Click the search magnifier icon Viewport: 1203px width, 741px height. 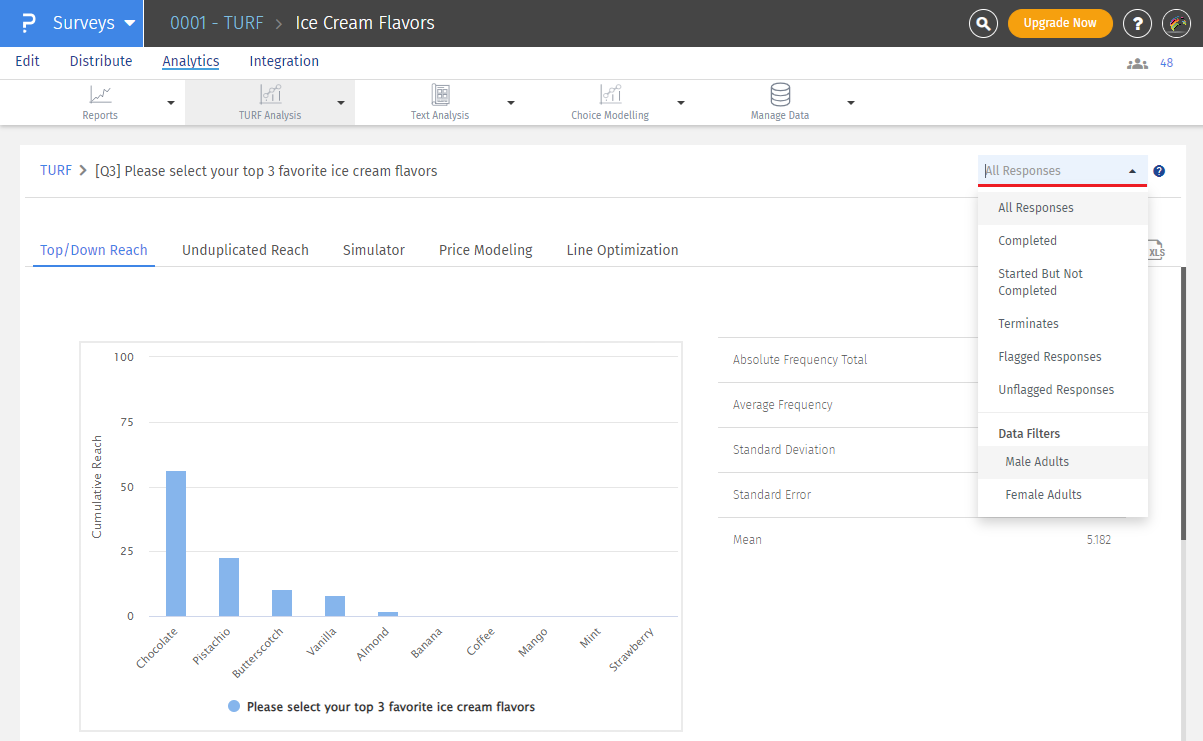pos(984,23)
